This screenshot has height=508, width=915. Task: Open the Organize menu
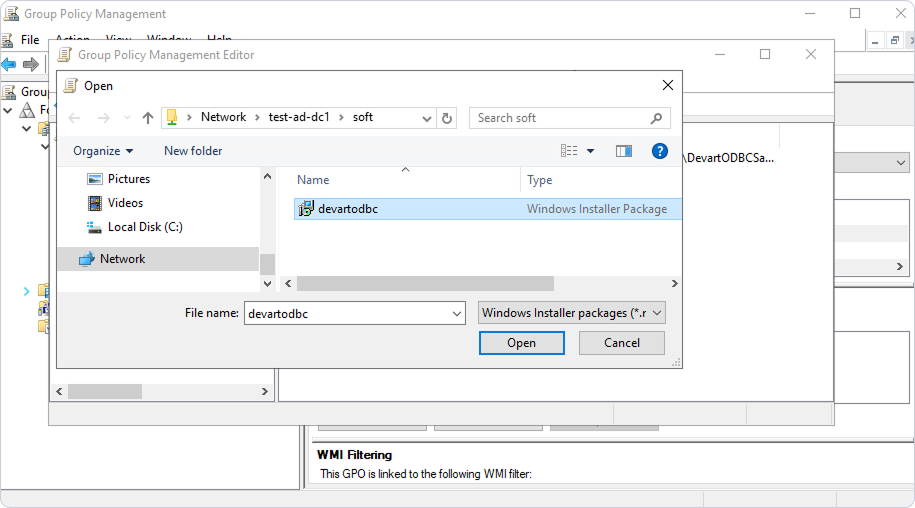click(103, 151)
